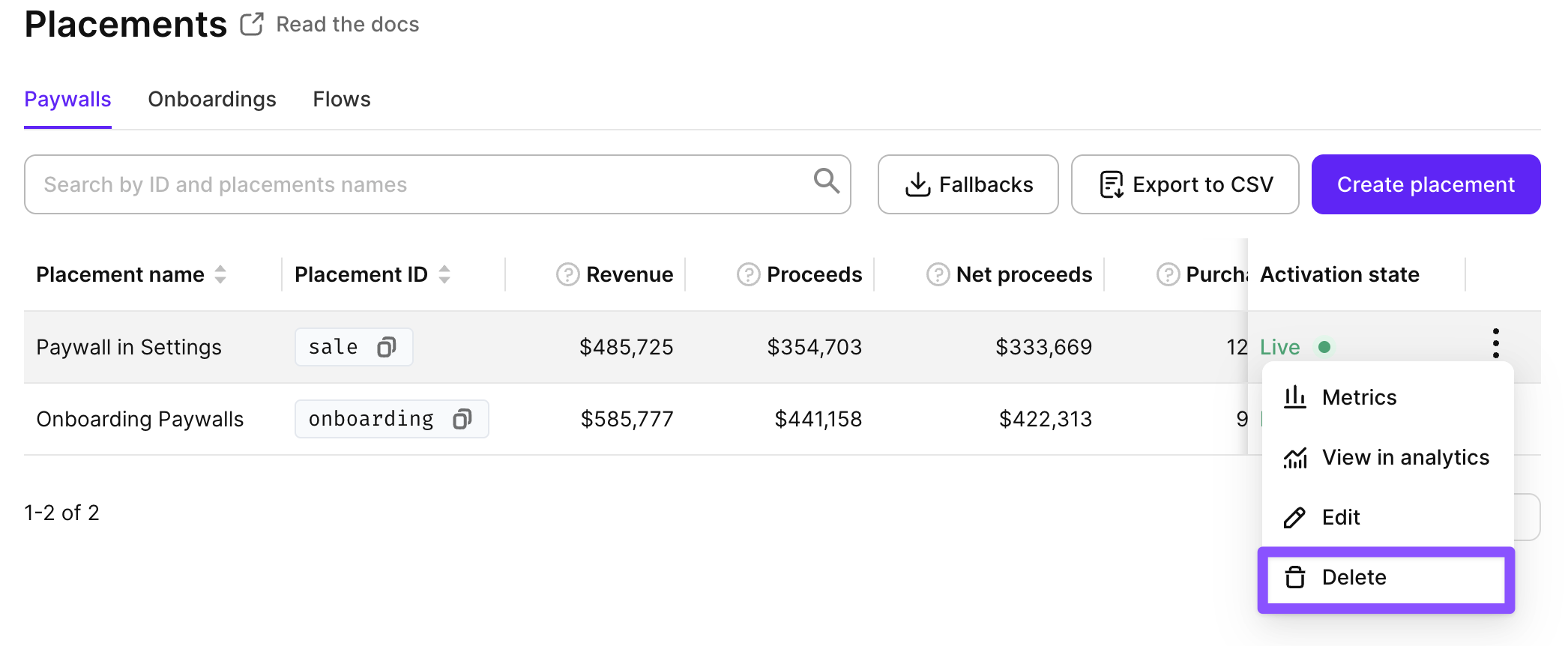The image size is (1568, 646).
Task: Click the search magnifier icon
Action: pos(826,181)
